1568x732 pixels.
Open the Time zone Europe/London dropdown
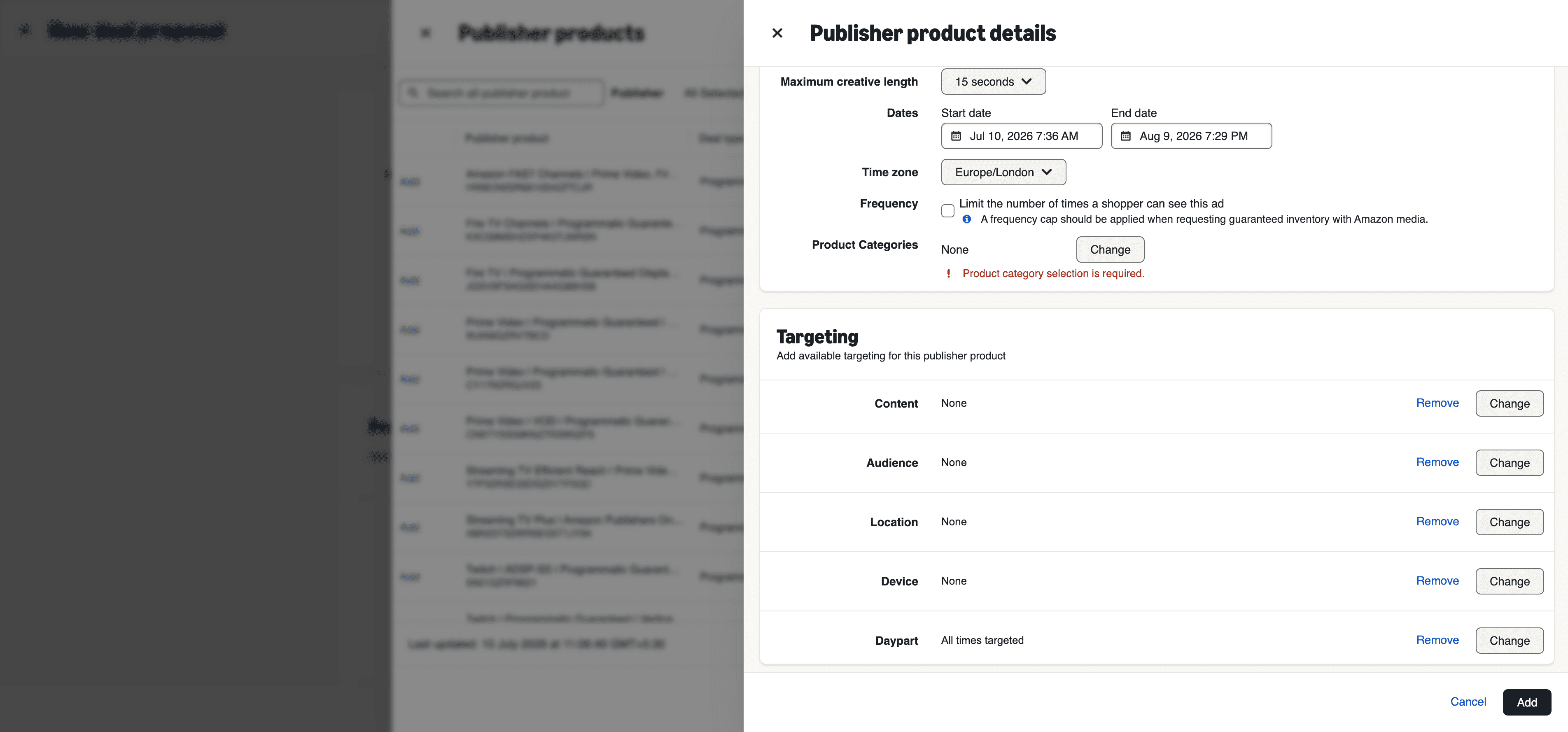point(1003,172)
